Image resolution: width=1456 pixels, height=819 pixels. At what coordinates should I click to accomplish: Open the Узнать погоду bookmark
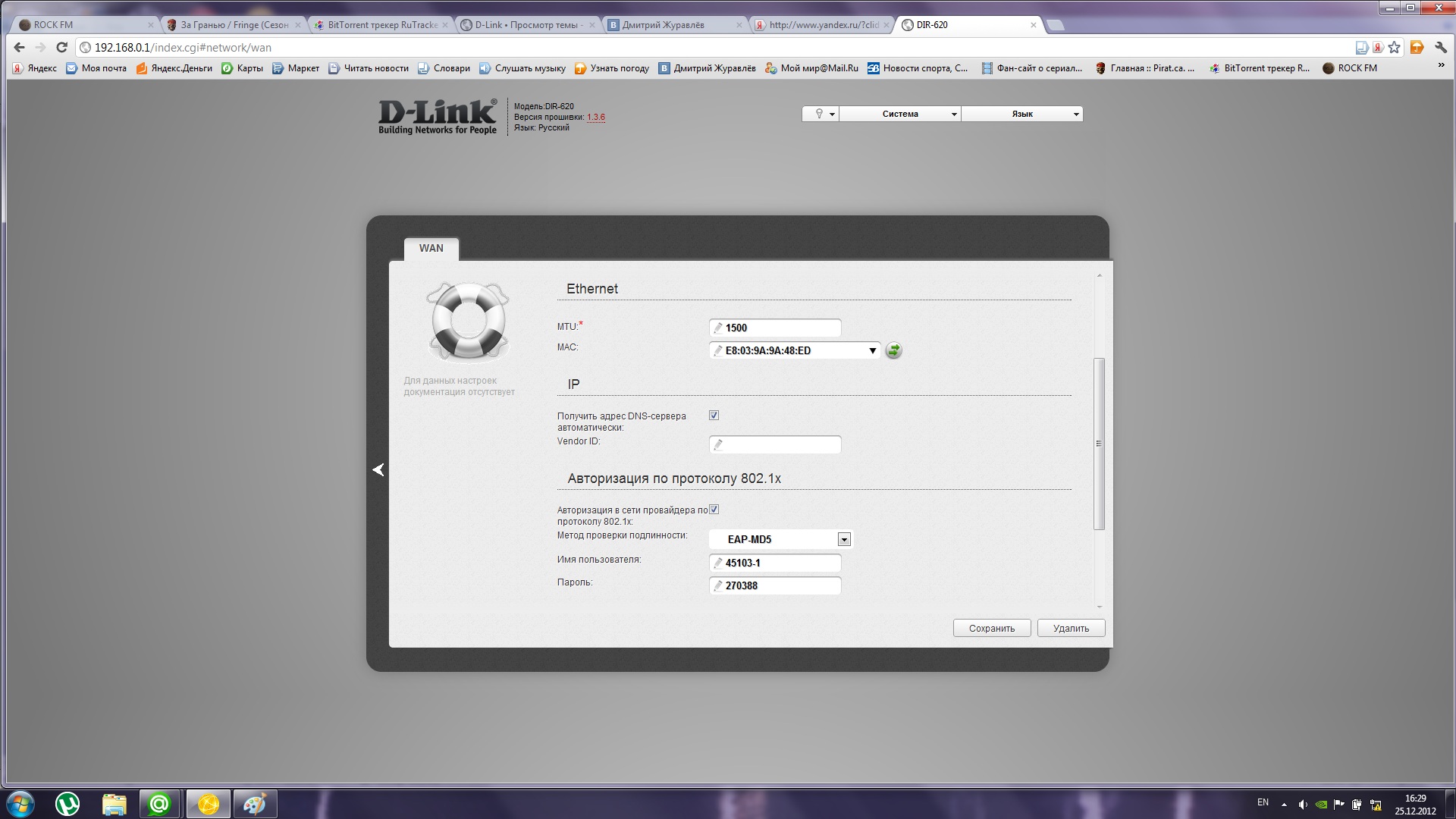pyautogui.click(x=612, y=68)
